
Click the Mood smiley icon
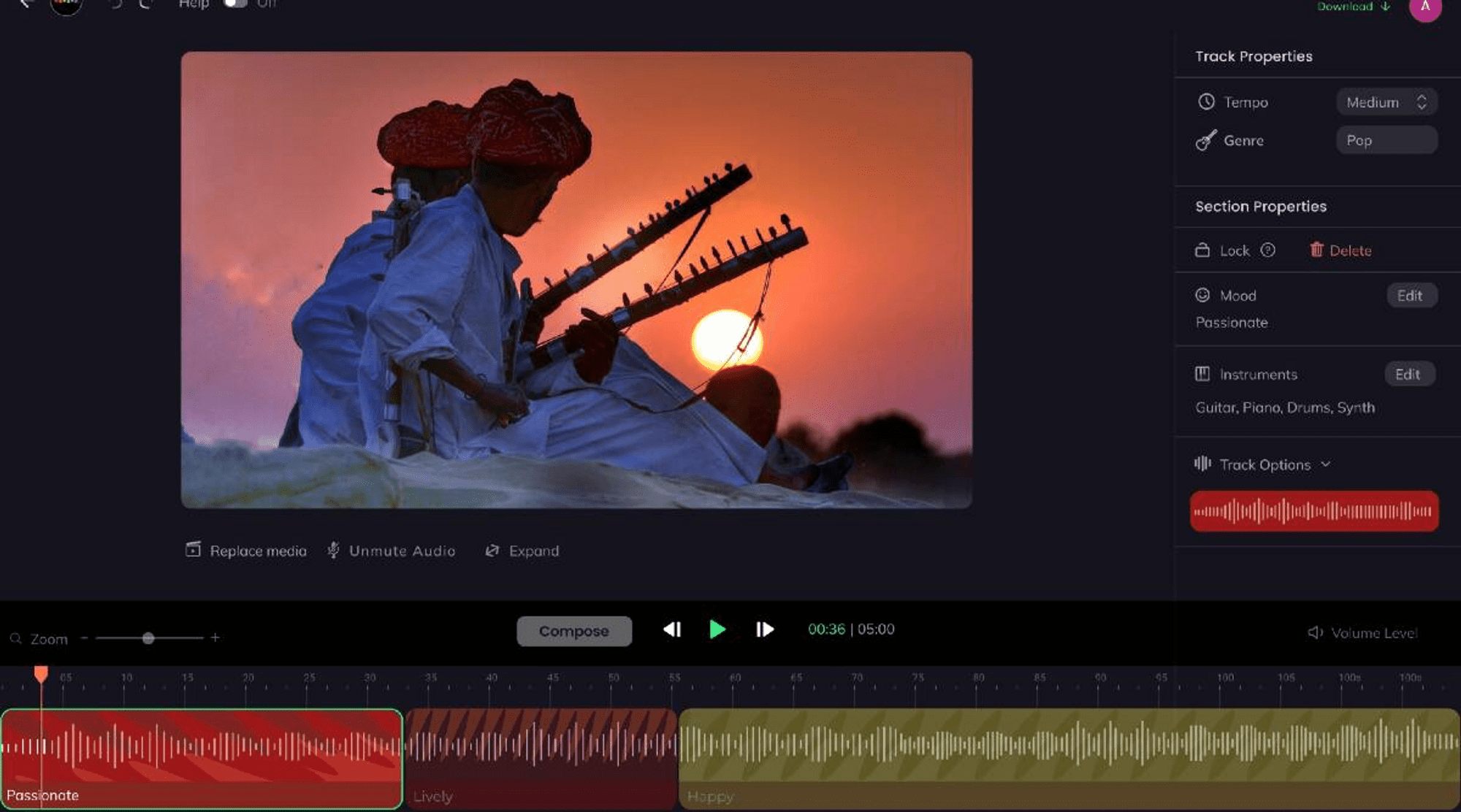[1203, 295]
